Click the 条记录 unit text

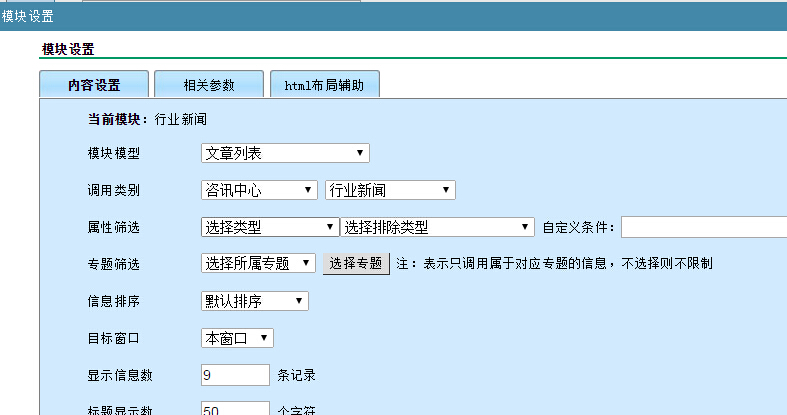click(x=298, y=376)
